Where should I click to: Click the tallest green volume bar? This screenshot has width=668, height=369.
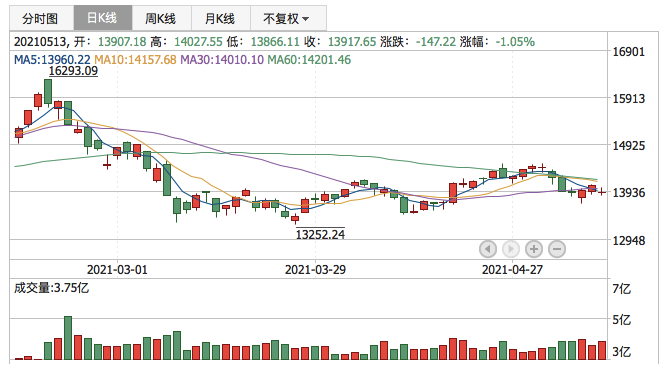click(68, 338)
